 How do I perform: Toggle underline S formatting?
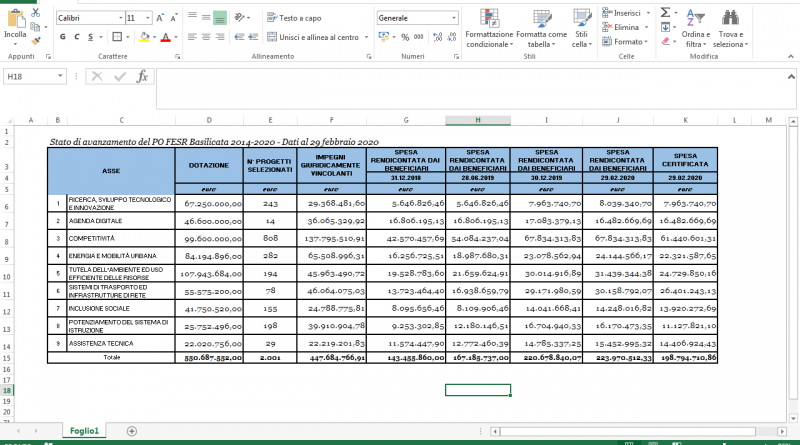(90, 37)
